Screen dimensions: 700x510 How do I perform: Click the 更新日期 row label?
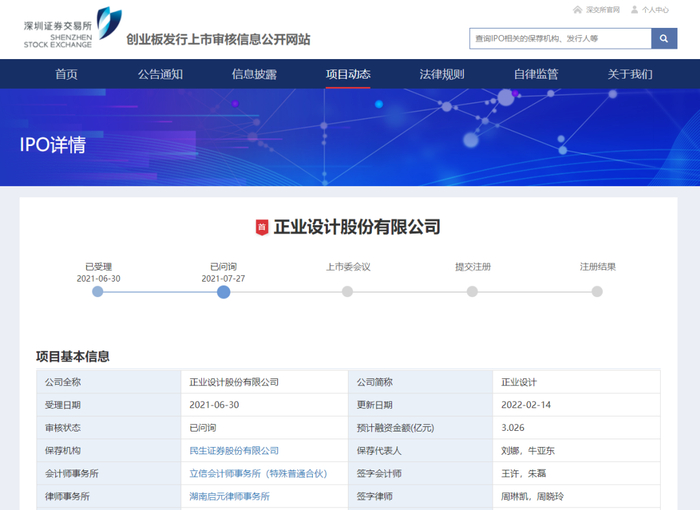point(375,405)
